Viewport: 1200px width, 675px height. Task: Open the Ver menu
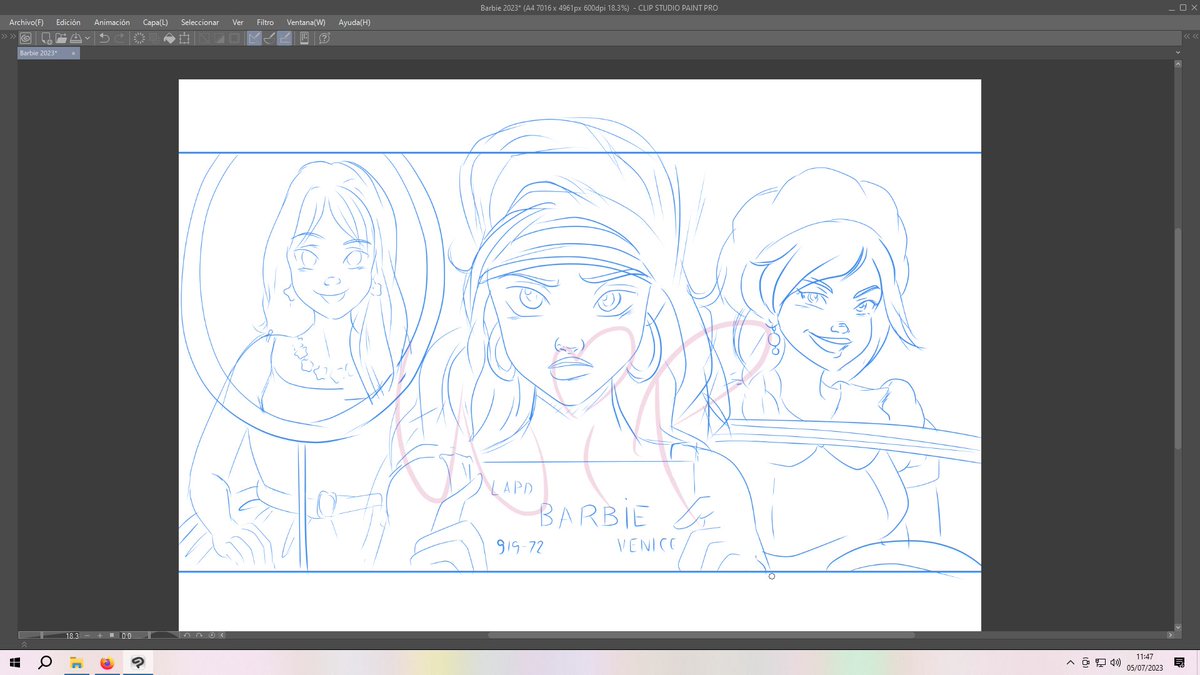[238, 22]
